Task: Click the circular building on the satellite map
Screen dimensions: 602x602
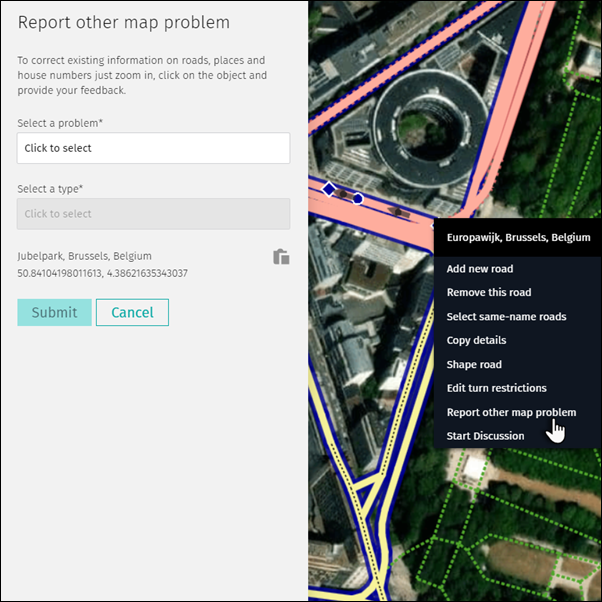Action: pyautogui.click(x=430, y=129)
